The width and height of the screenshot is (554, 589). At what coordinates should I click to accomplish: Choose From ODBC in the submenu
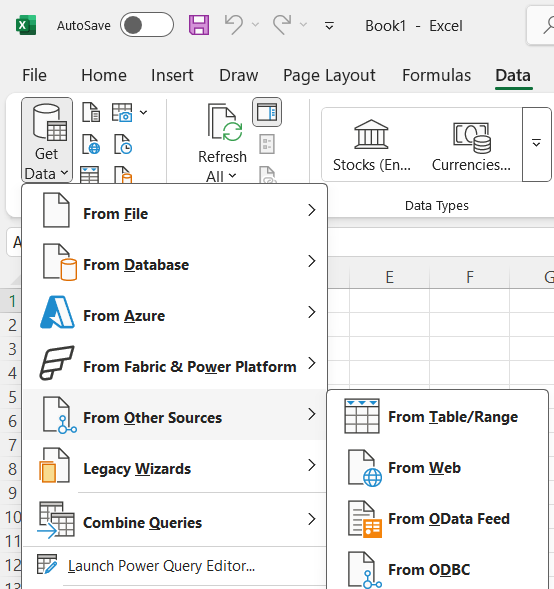[438, 569]
